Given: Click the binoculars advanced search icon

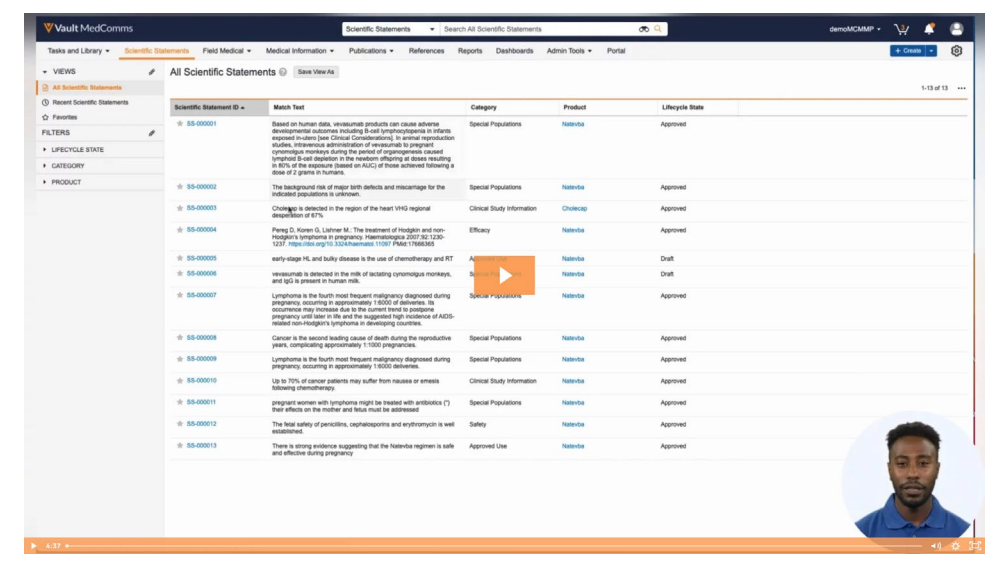Looking at the screenshot, I should pyautogui.click(x=643, y=29).
